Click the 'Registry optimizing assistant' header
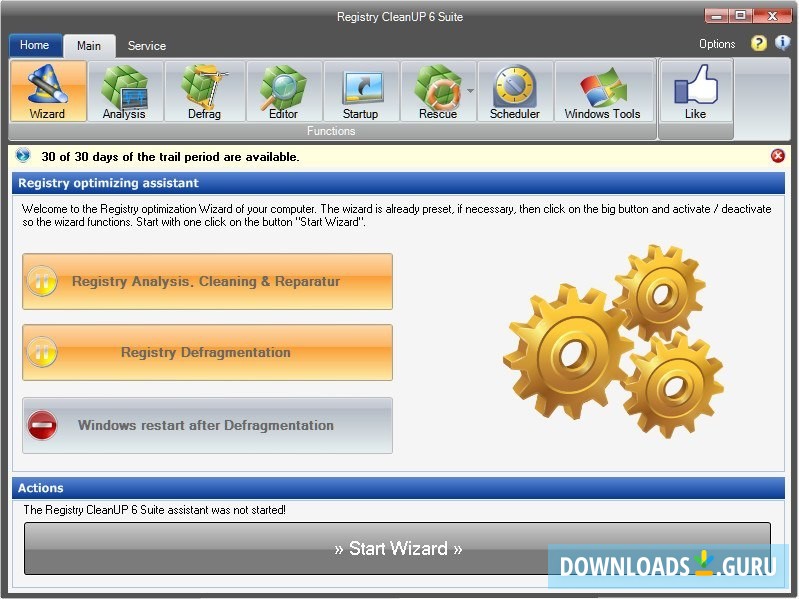 point(398,183)
